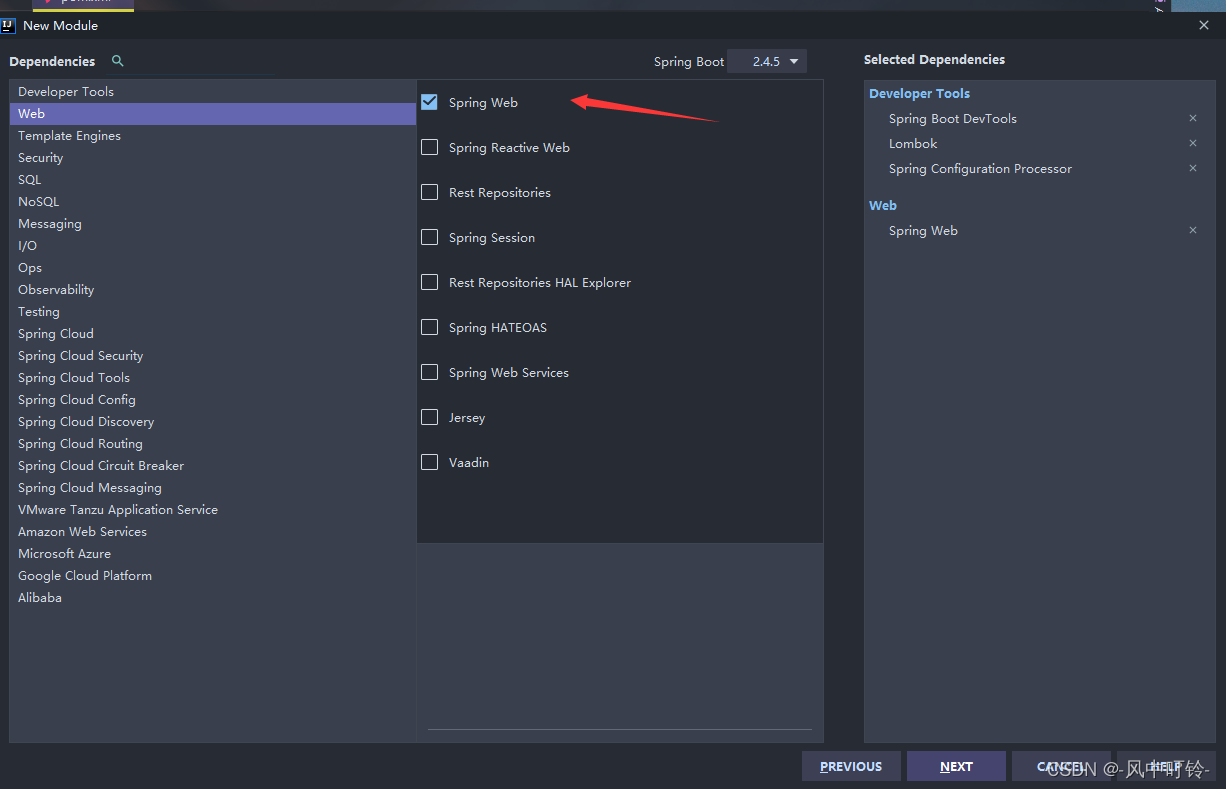Screen dimensions: 1226x789
Task: Click the CANCEL button
Action: pyautogui.click(x=1061, y=766)
